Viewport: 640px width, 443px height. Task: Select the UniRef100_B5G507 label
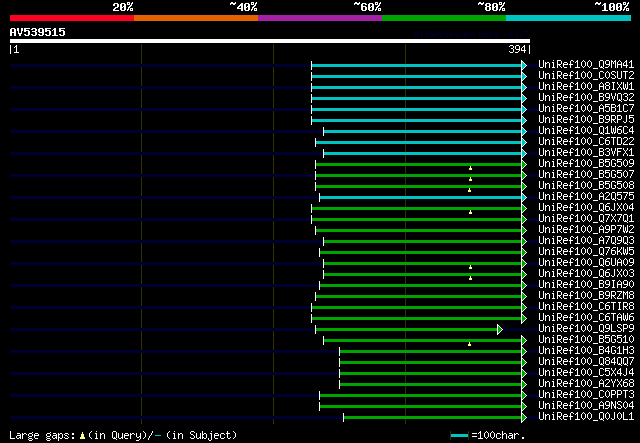pos(586,175)
